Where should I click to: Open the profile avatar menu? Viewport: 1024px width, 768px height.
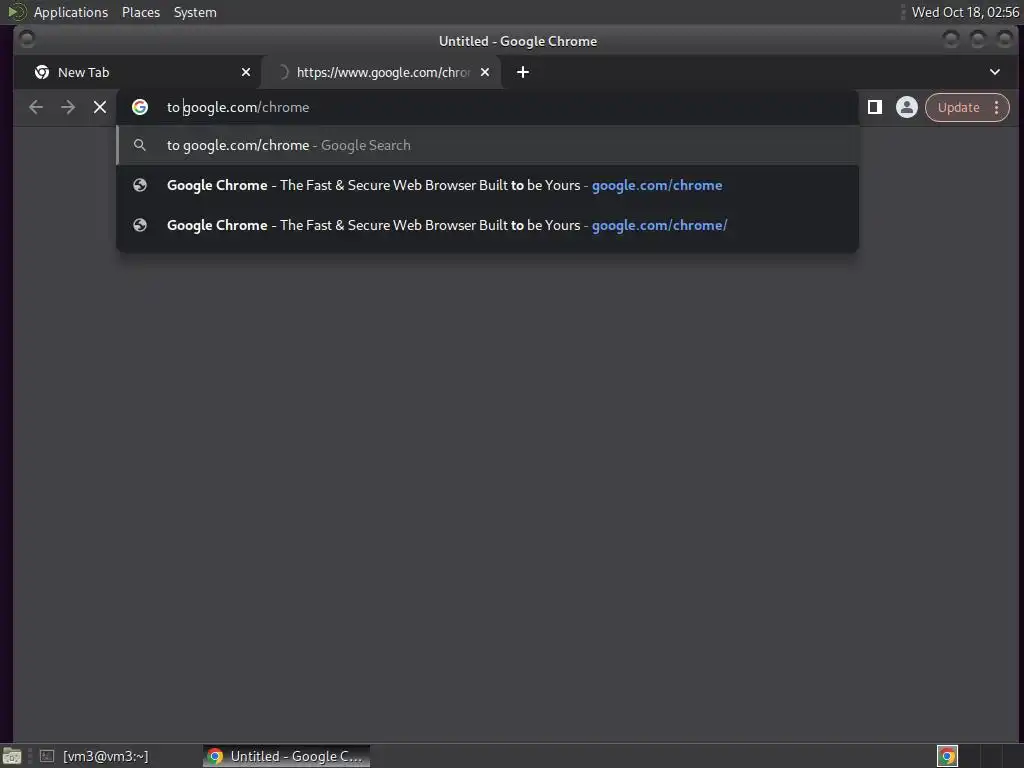pos(906,107)
